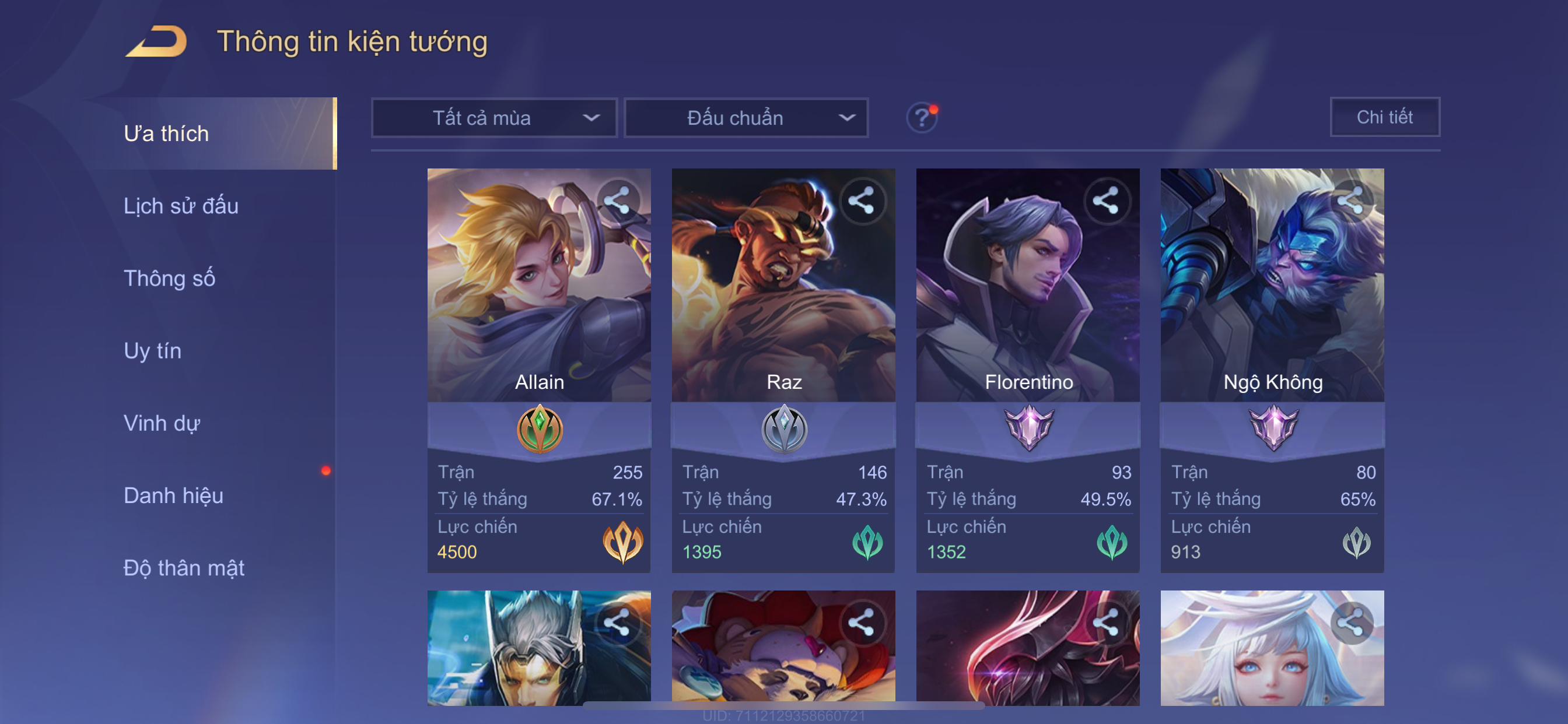Image resolution: width=1568 pixels, height=724 pixels.
Task: Click the horizontal scrollbar below hero cards
Action: tap(783, 705)
